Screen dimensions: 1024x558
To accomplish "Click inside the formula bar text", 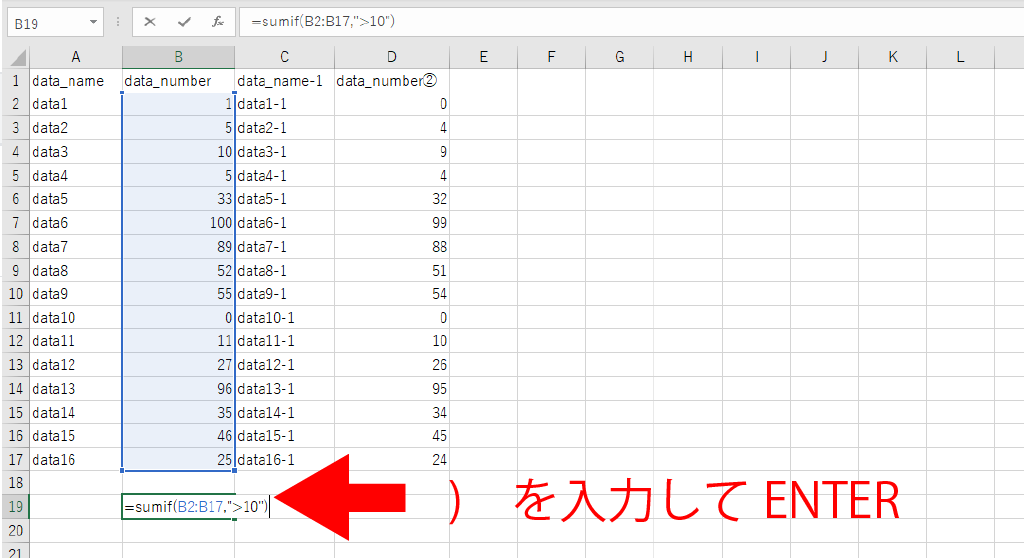I will pyautogui.click(x=600, y=22).
